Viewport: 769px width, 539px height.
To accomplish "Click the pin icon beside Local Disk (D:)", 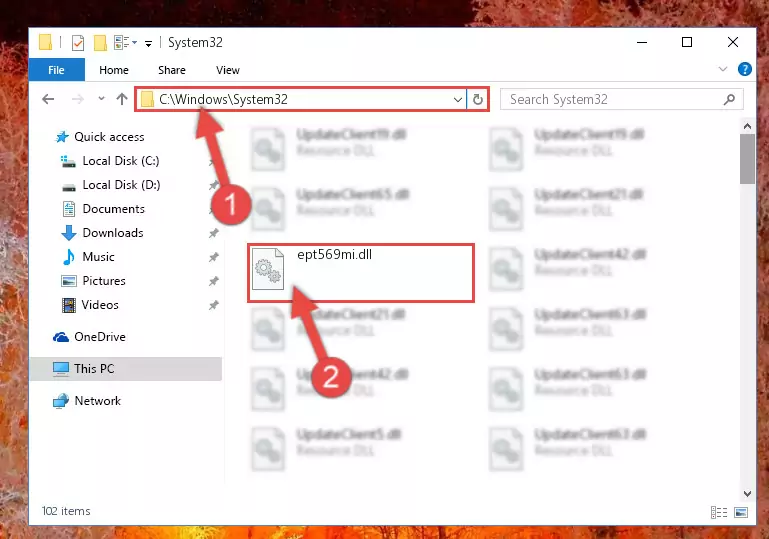I will pos(214,185).
